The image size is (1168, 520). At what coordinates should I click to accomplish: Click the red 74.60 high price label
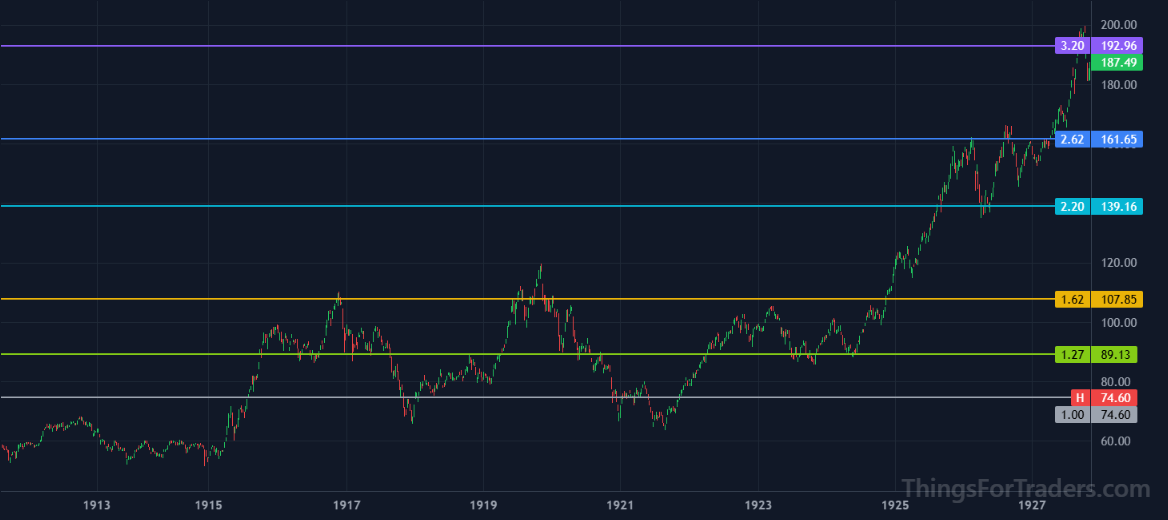point(1114,397)
